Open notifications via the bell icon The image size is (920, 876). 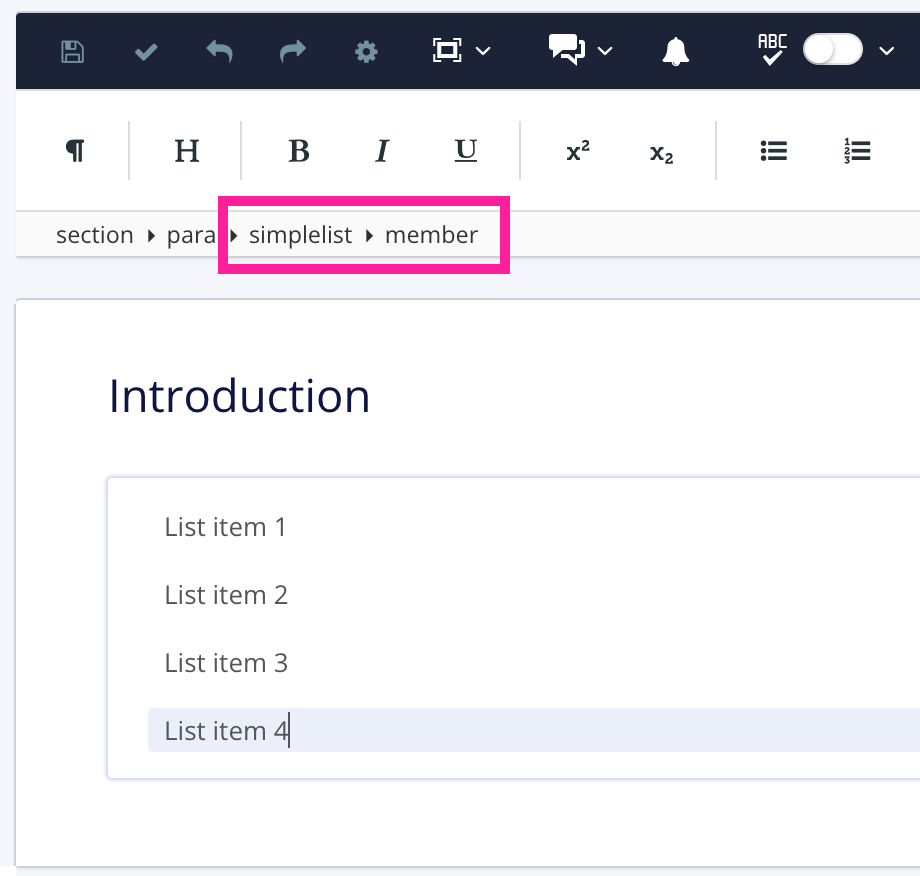tap(675, 50)
